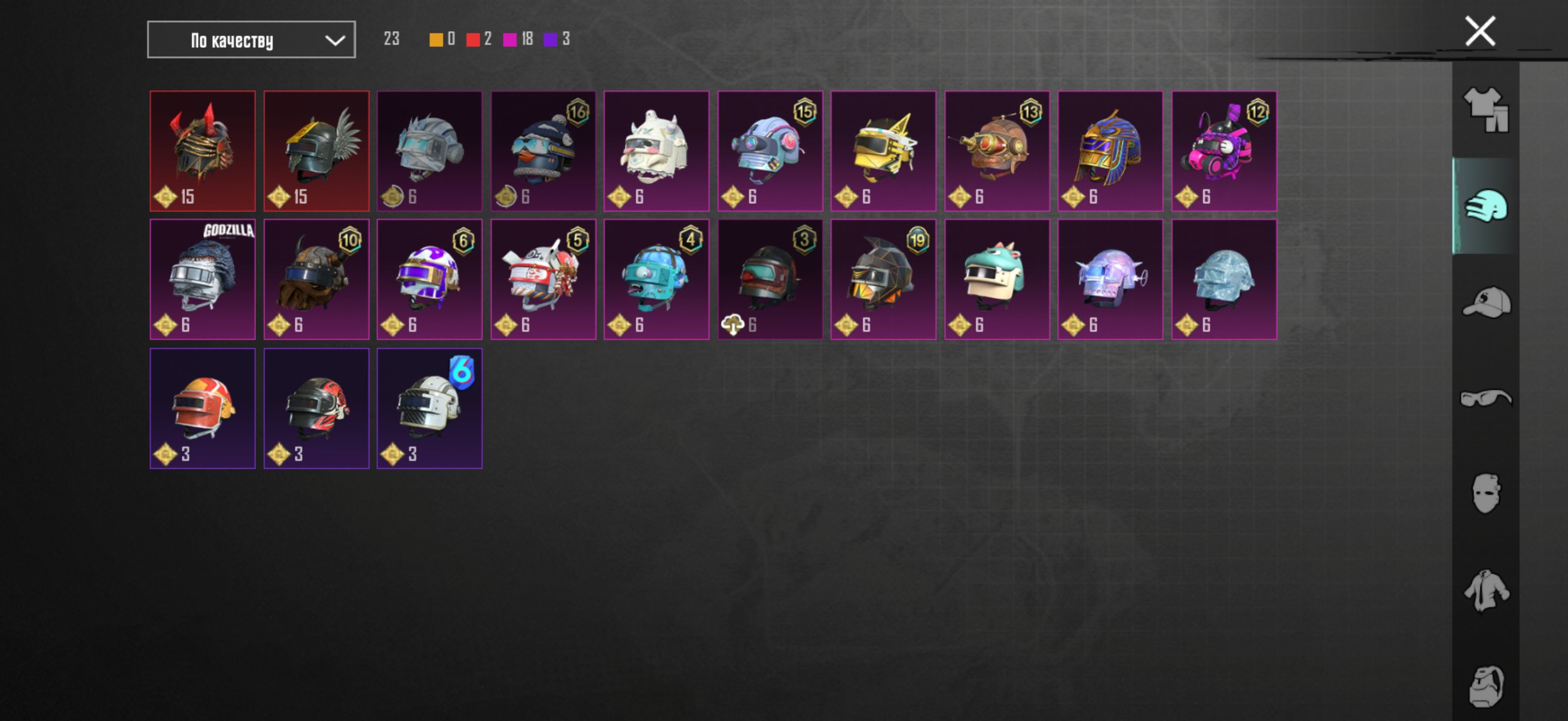Click the orange rarity color square

(436, 40)
